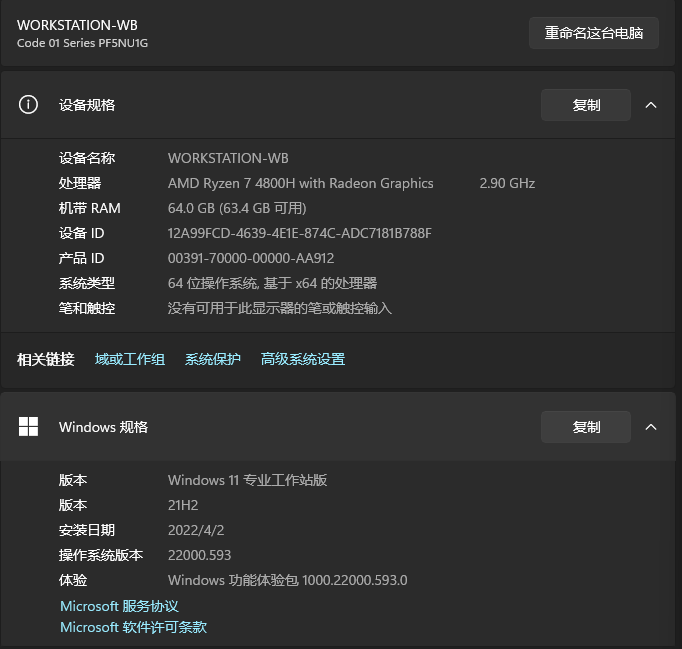Click the 体验 label

[73, 580]
